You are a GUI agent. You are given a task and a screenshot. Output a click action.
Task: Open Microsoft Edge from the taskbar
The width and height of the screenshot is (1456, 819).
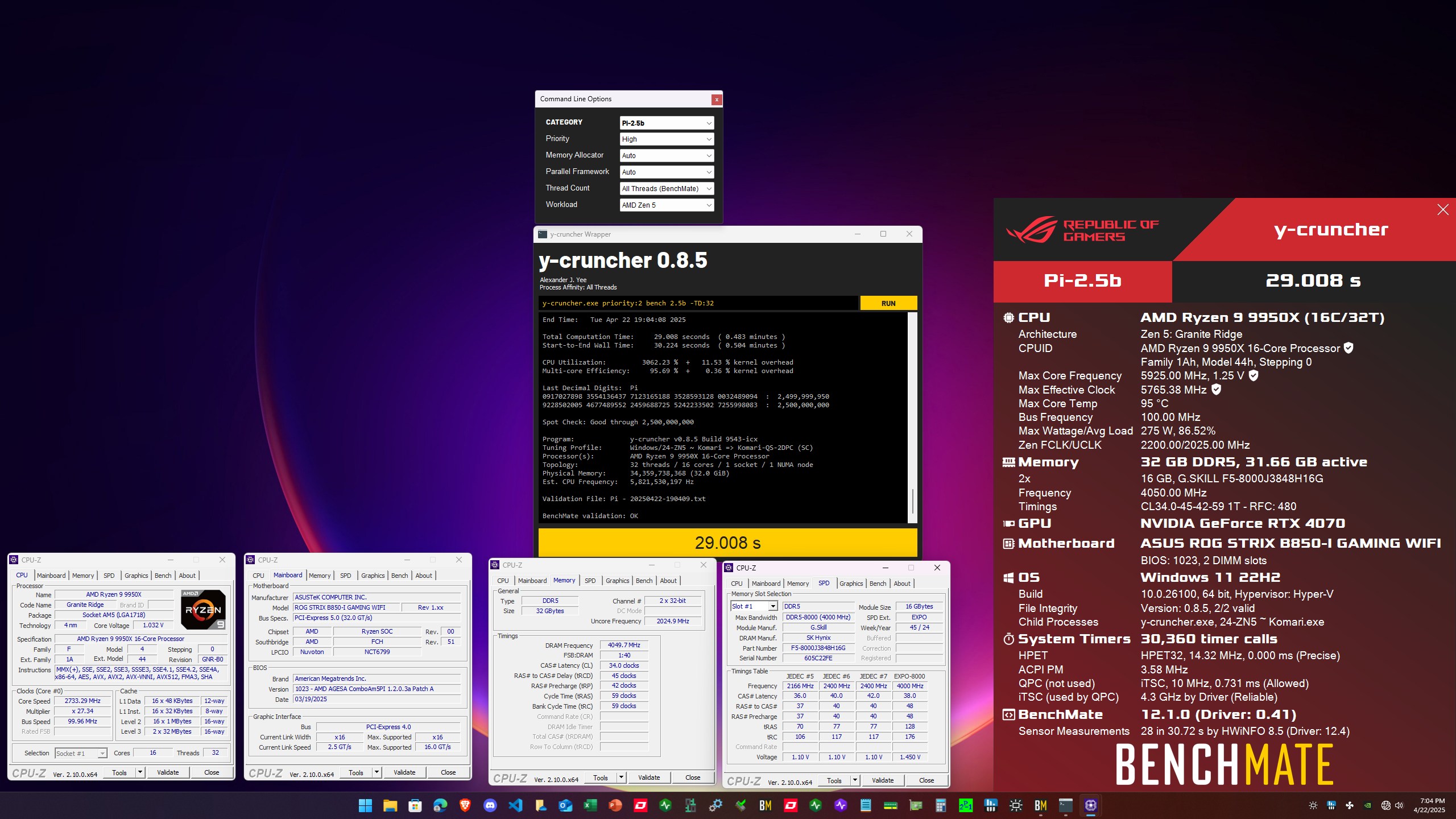(440, 805)
